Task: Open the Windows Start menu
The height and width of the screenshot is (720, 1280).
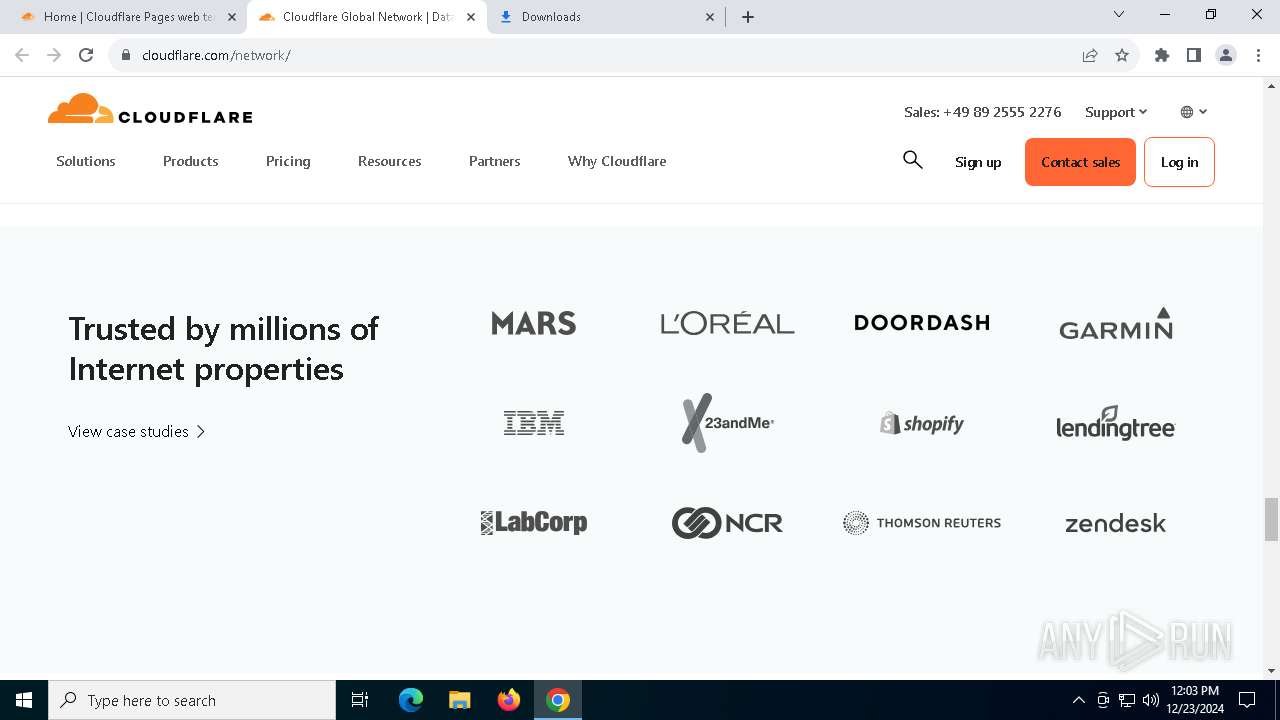Action: [24, 700]
